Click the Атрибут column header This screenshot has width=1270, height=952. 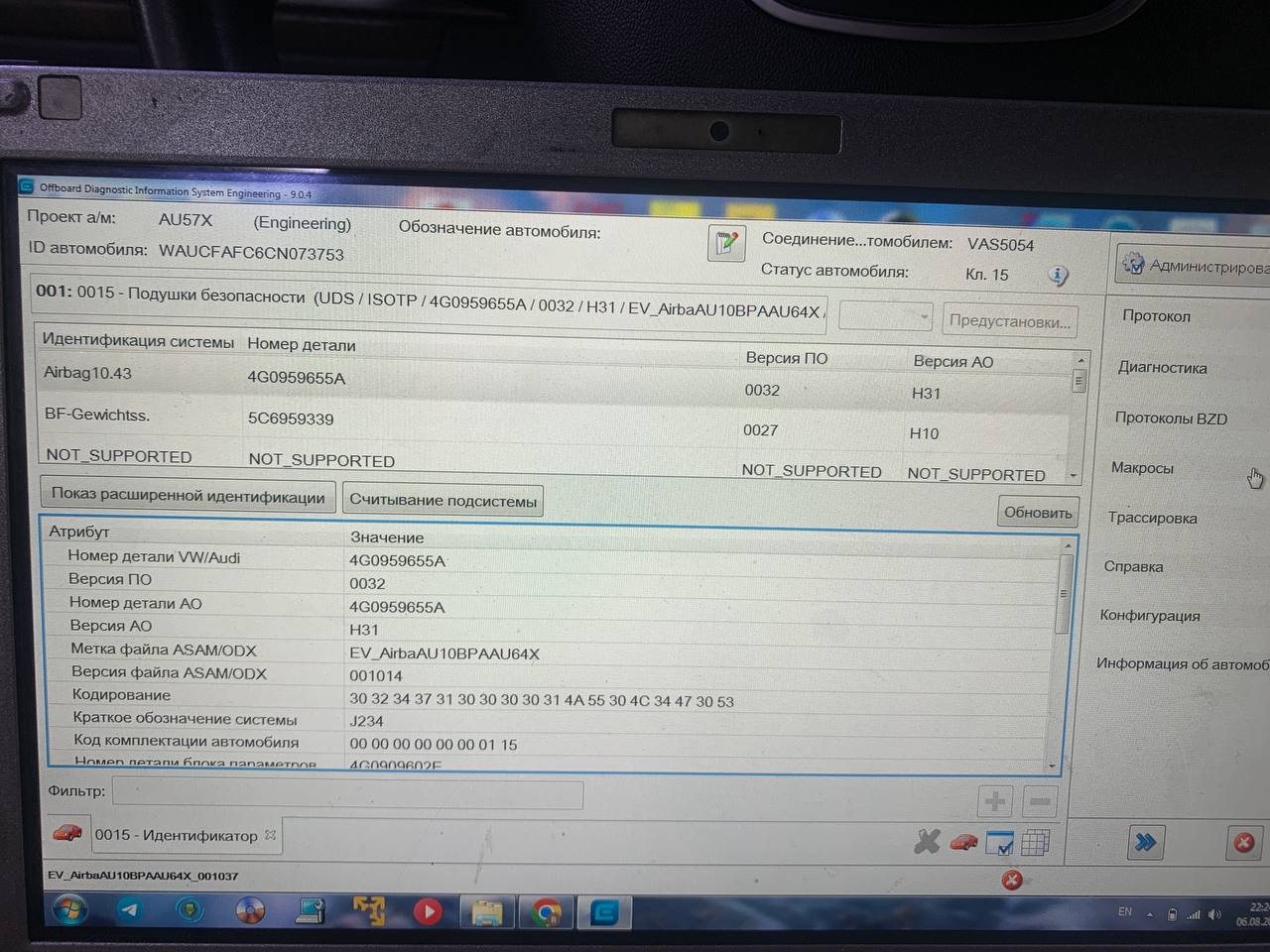pyautogui.click(x=78, y=531)
